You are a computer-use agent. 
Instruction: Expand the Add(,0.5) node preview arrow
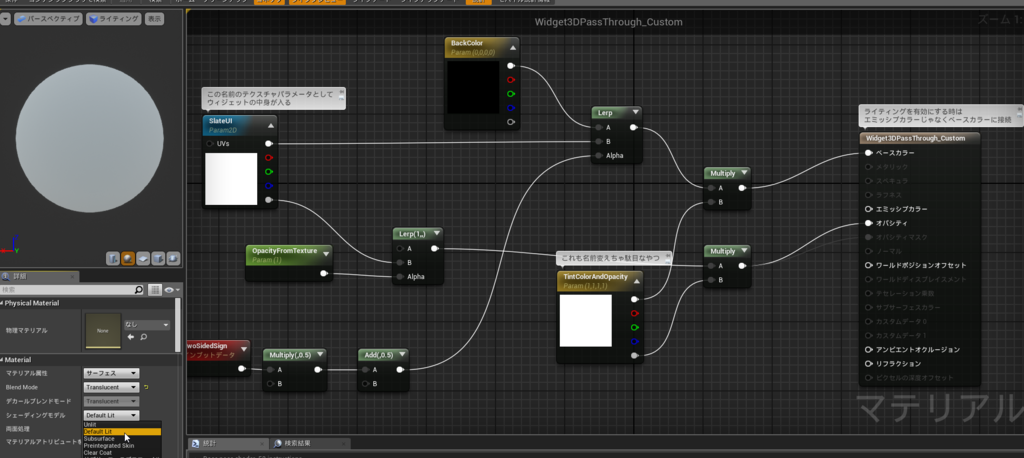[402, 355]
